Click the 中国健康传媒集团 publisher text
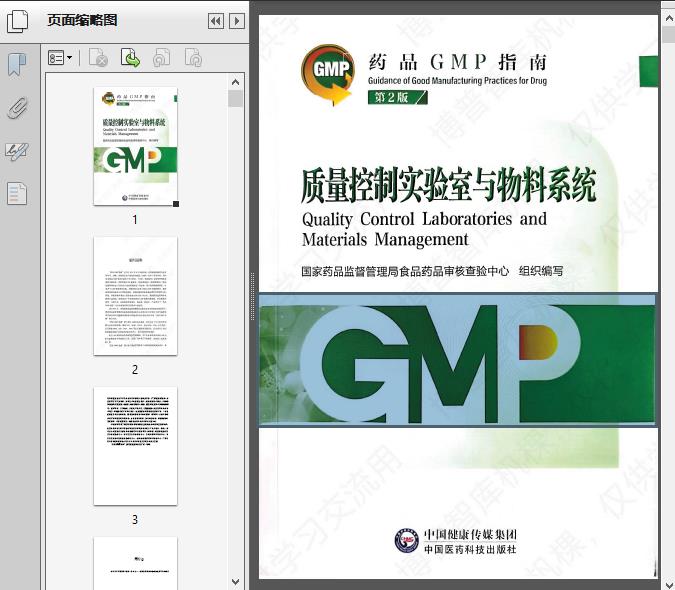Viewport: 675px width, 590px height. [x=470, y=535]
